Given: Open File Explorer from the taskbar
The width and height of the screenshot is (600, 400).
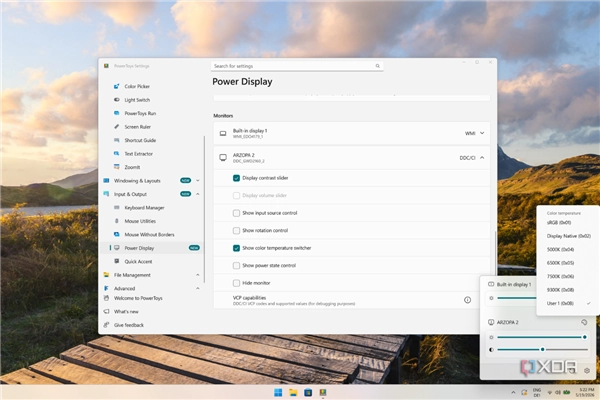Looking at the screenshot, I should [x=293, y=392].
